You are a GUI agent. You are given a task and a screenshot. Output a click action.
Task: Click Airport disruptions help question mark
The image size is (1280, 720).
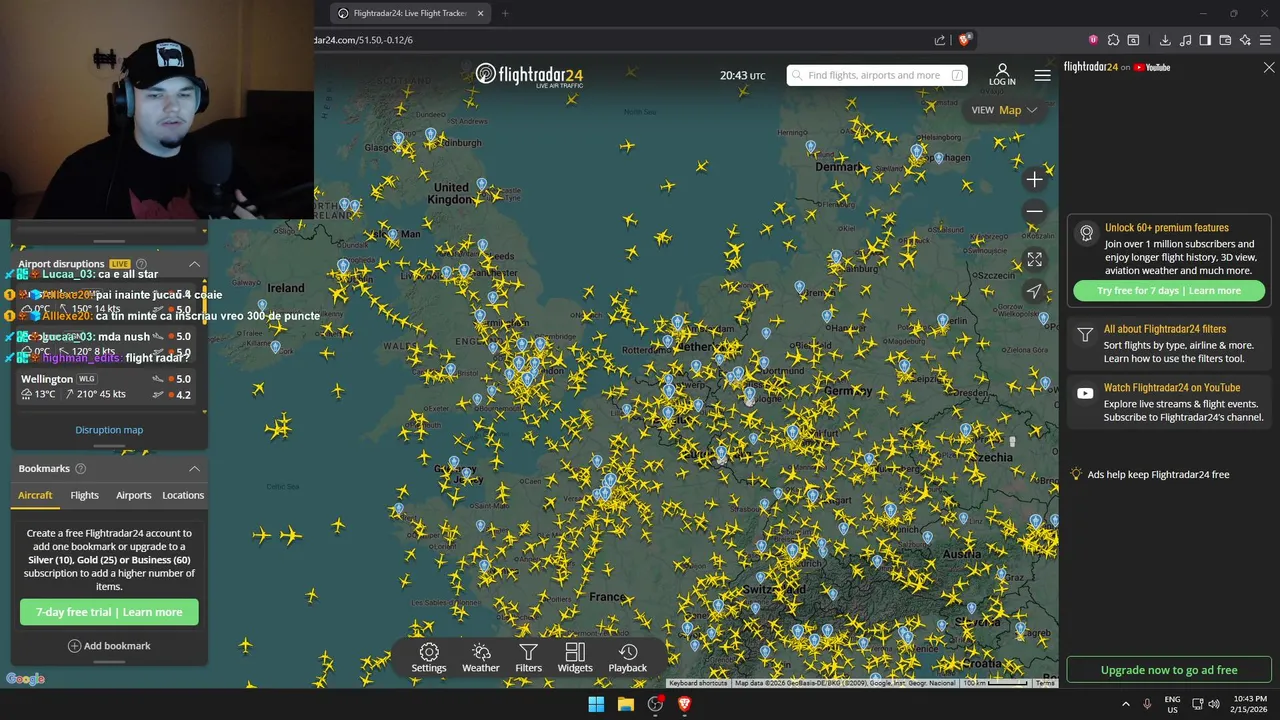[x=141, y=264]
